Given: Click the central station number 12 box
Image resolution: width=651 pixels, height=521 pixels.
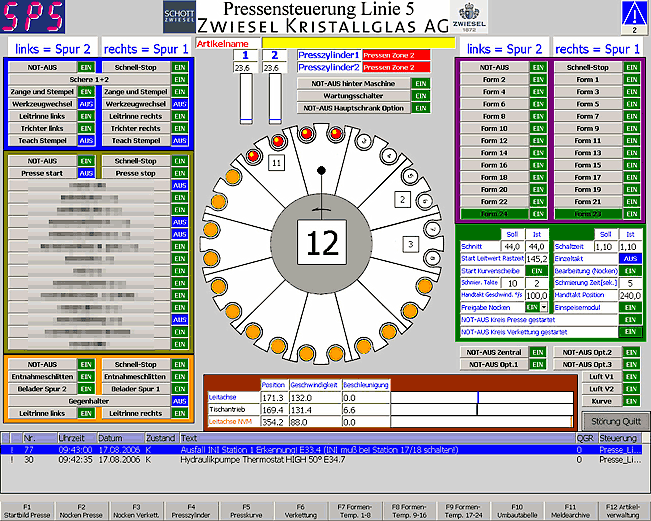Looking at the screenshot, I should (322, 242).
